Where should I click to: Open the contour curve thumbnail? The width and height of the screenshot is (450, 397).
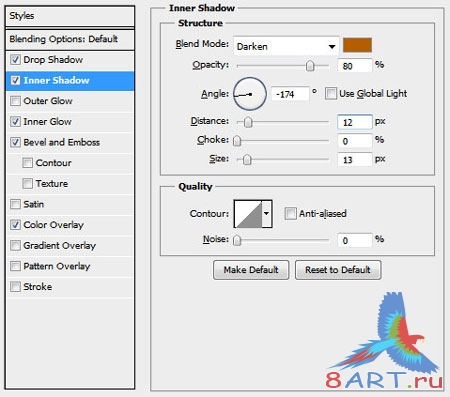point(248,214)
